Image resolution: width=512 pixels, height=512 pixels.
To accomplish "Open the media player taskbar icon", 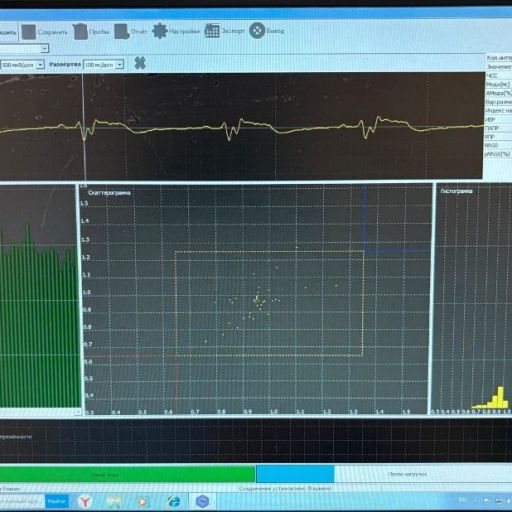I will point(143,501).
